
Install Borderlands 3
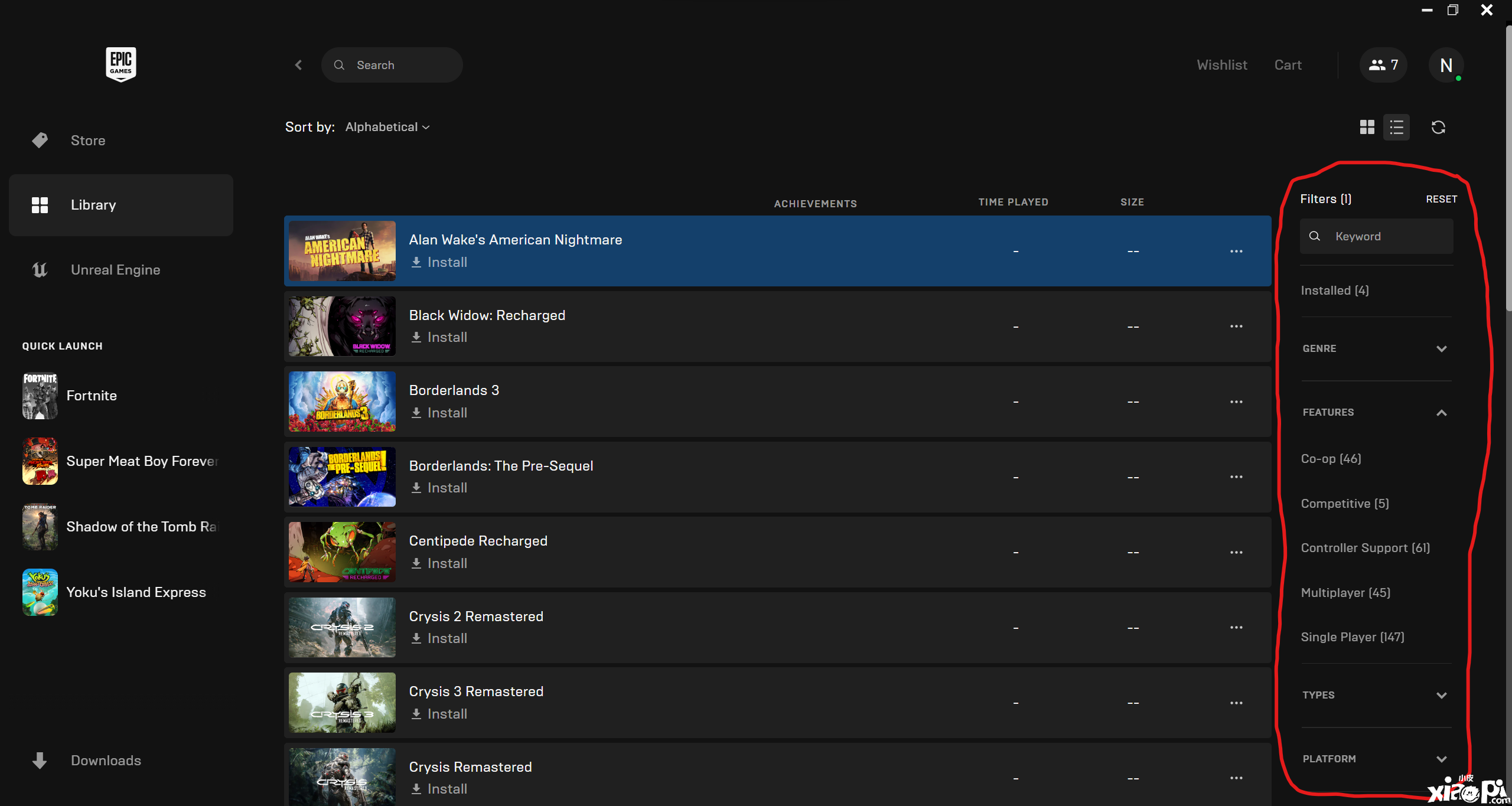[439, 413]
